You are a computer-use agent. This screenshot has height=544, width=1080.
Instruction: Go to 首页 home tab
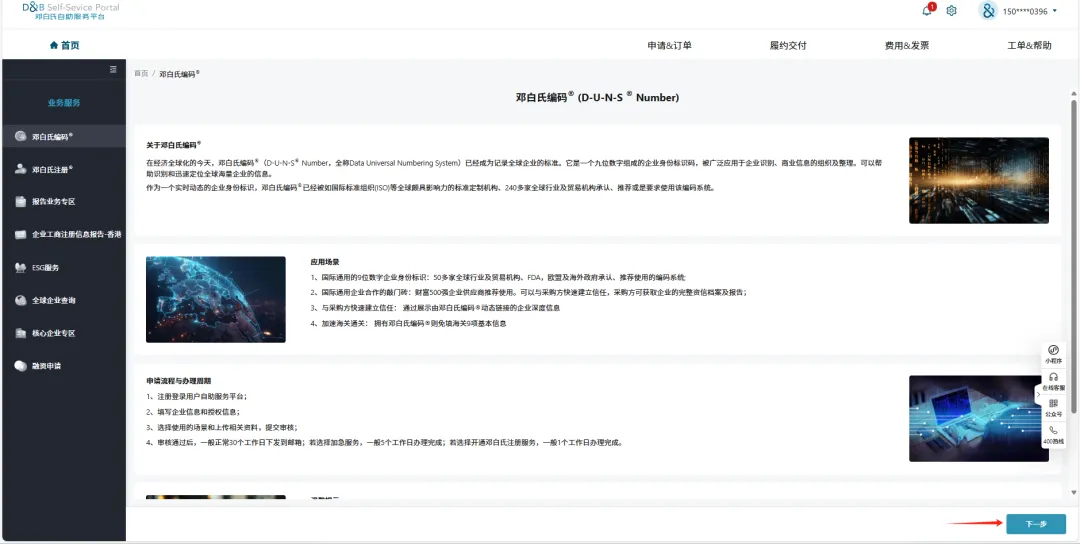pyautogui.click(x=64, y=45)
